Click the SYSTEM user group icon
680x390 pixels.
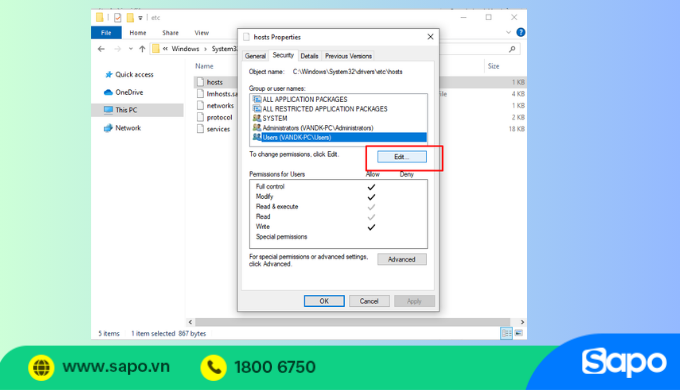[x=257, y=118]
